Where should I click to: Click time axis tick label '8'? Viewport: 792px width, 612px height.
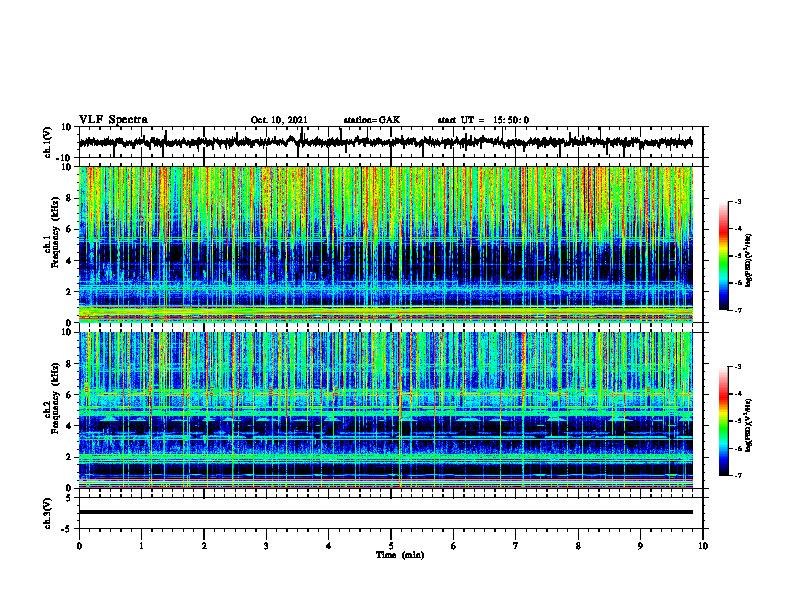click(578, 546)
